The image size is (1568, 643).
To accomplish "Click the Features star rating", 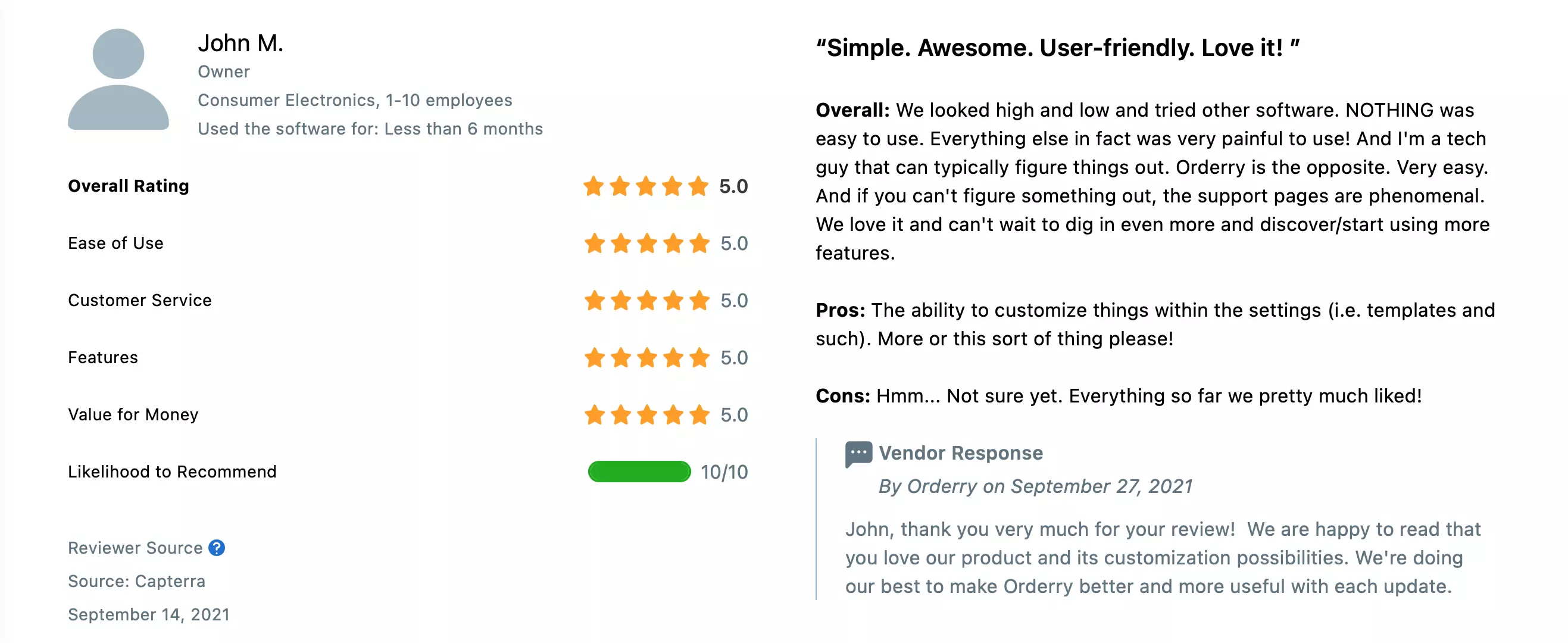I will pyautogui.click(x=646, y=358).
